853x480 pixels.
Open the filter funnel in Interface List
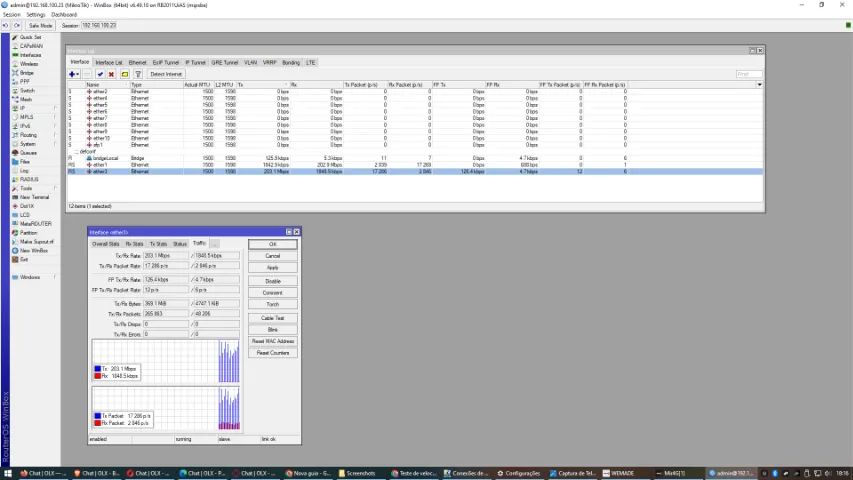(138, 74)
